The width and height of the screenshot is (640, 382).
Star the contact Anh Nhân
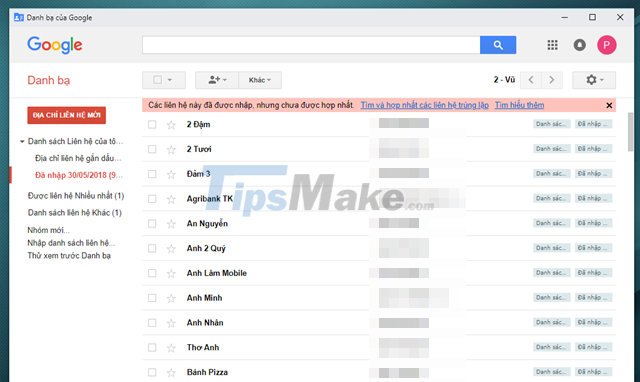(x=171, y=323)
